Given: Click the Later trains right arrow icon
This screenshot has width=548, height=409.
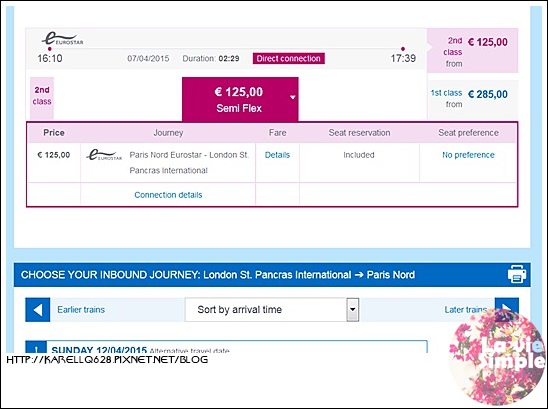Looking at the screenshot, I should click(x=507, y=304).
